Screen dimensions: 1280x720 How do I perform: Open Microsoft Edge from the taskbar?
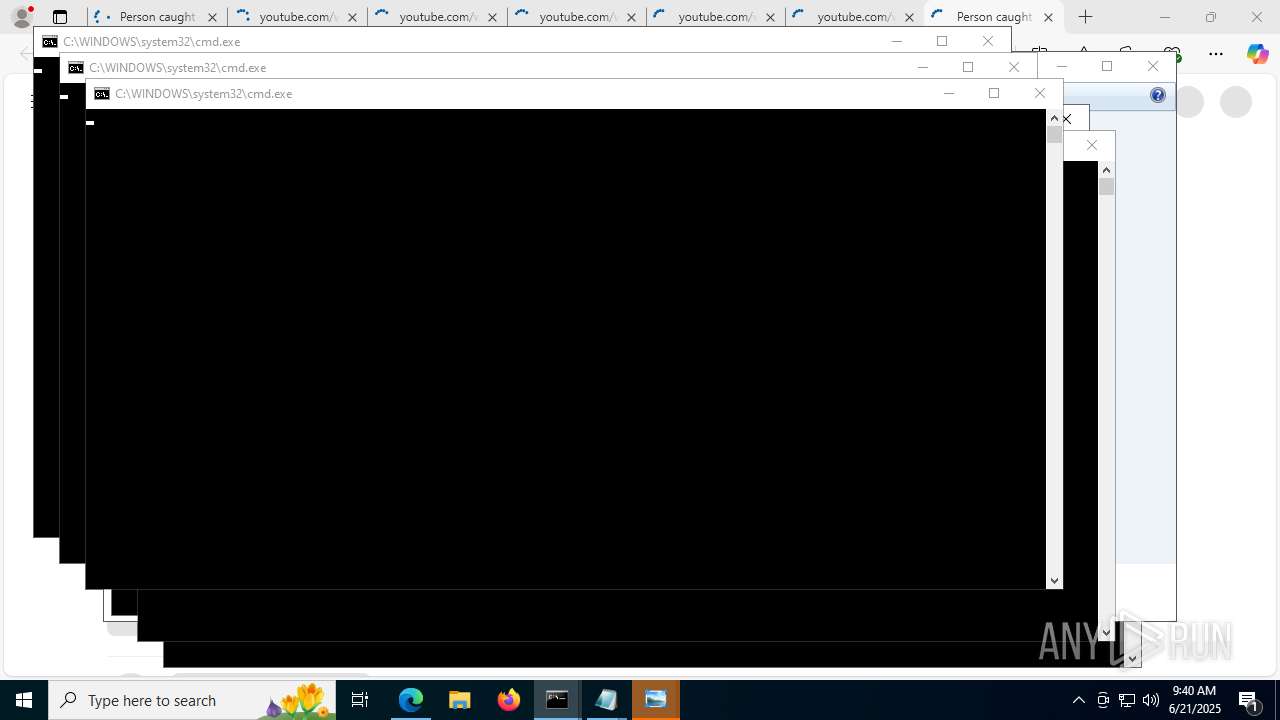411,700
